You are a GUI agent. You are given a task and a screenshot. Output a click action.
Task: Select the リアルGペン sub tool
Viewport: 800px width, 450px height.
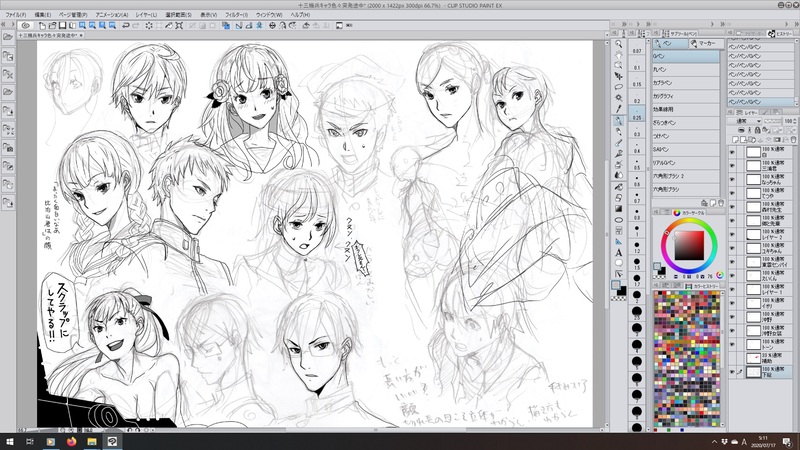click(x=686, y=163)
